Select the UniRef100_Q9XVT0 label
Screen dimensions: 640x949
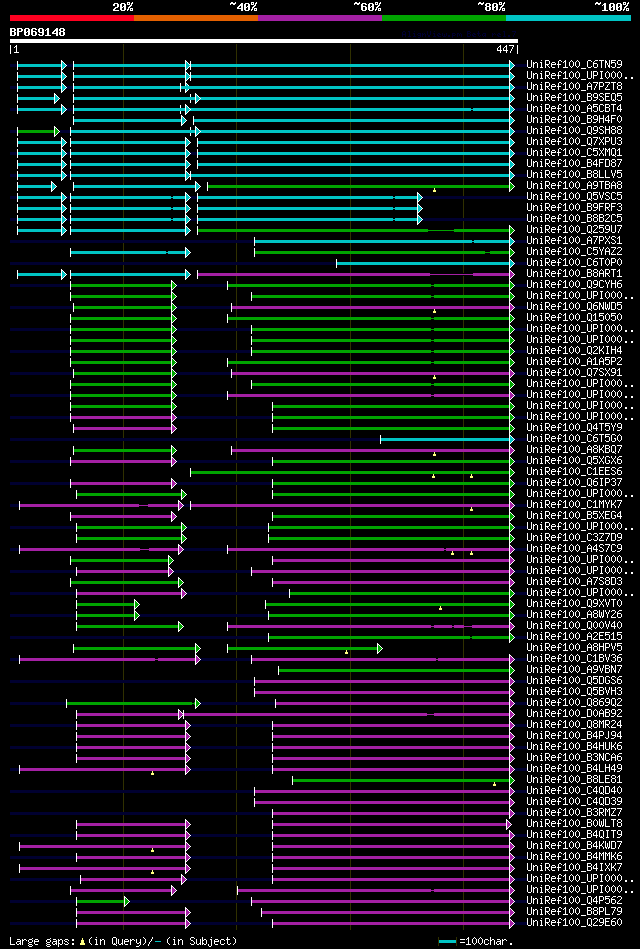[574, 603]
